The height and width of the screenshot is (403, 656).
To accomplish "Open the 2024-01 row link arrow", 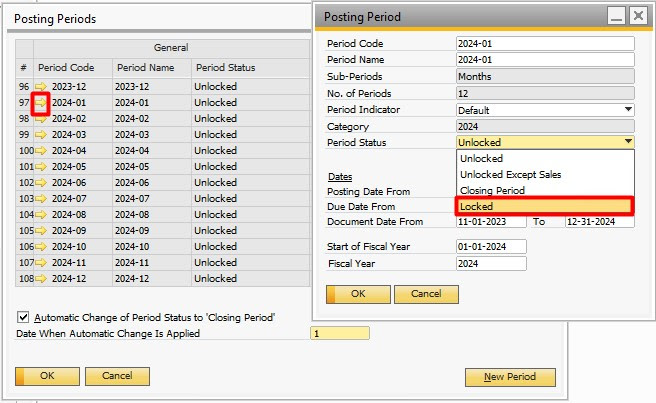I will [41, 103].
